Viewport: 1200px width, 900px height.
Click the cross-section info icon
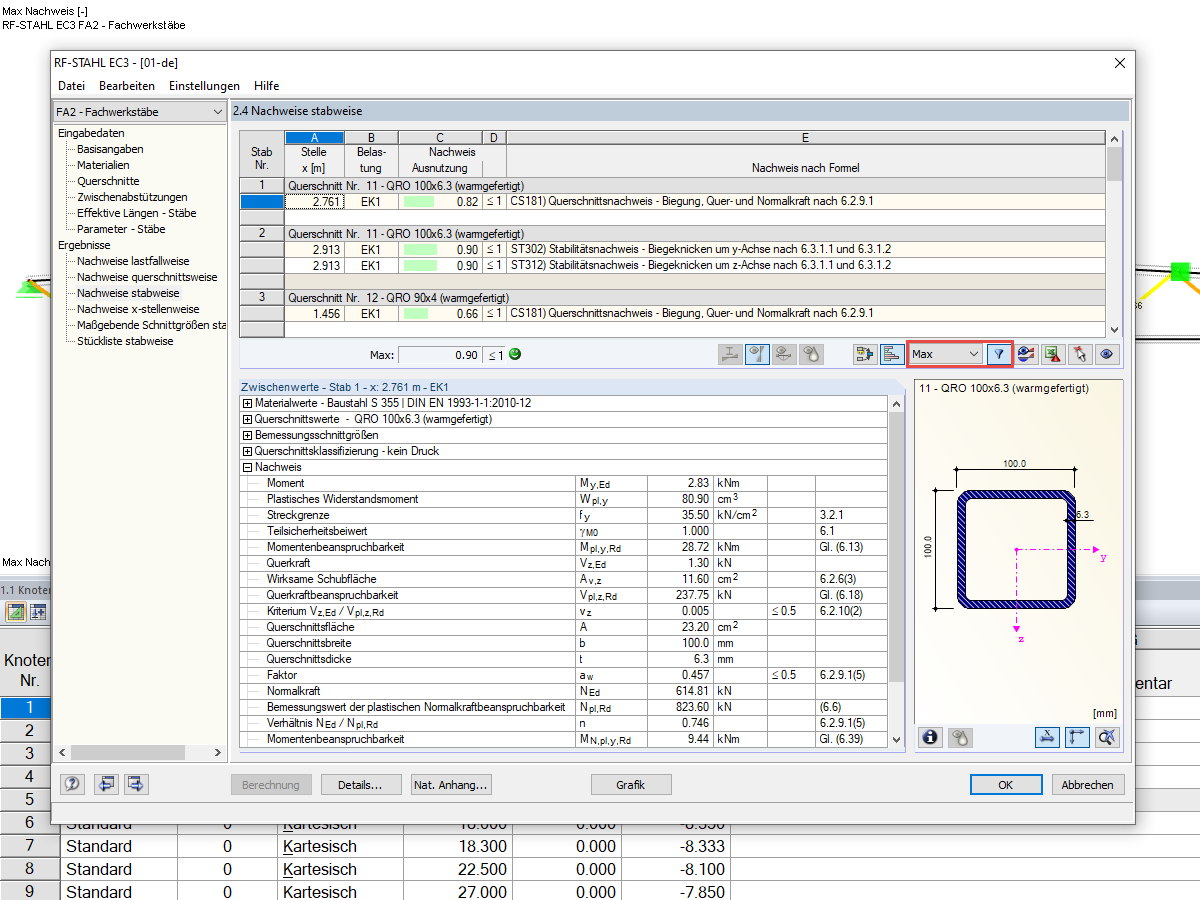click(x=931, y=737)
